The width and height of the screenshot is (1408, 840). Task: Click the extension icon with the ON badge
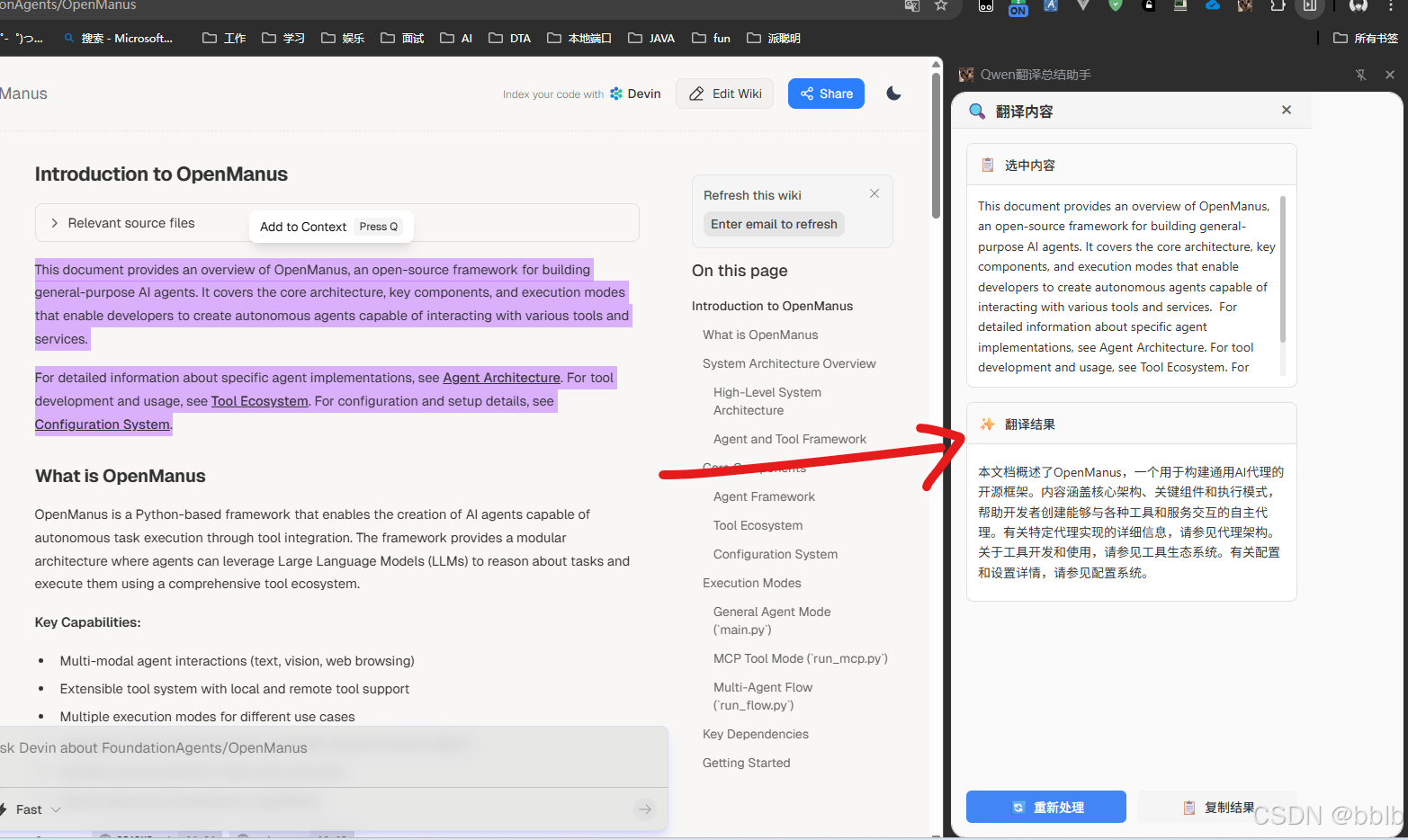pos(1018,8)
